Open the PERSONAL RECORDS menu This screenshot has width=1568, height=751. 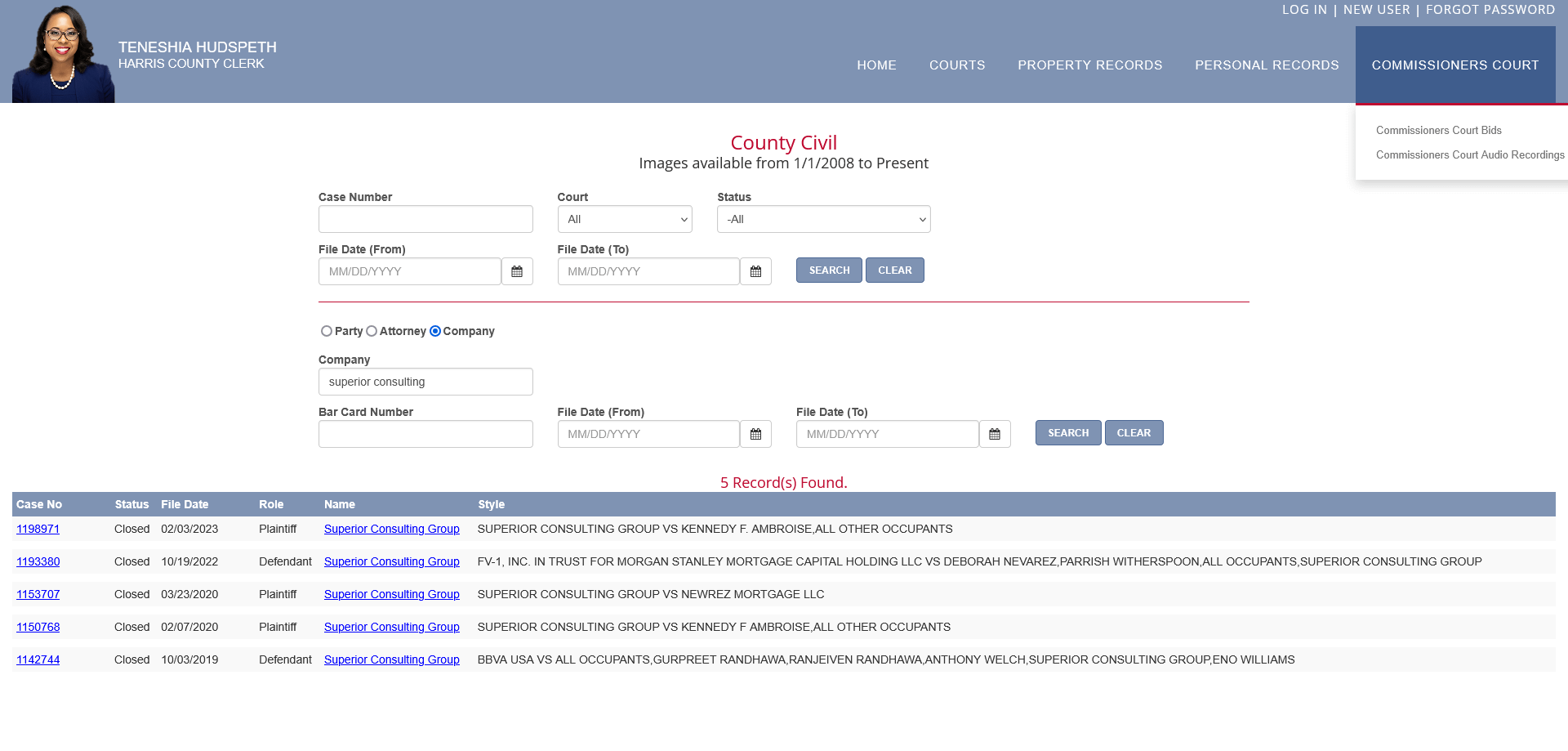1267,65
